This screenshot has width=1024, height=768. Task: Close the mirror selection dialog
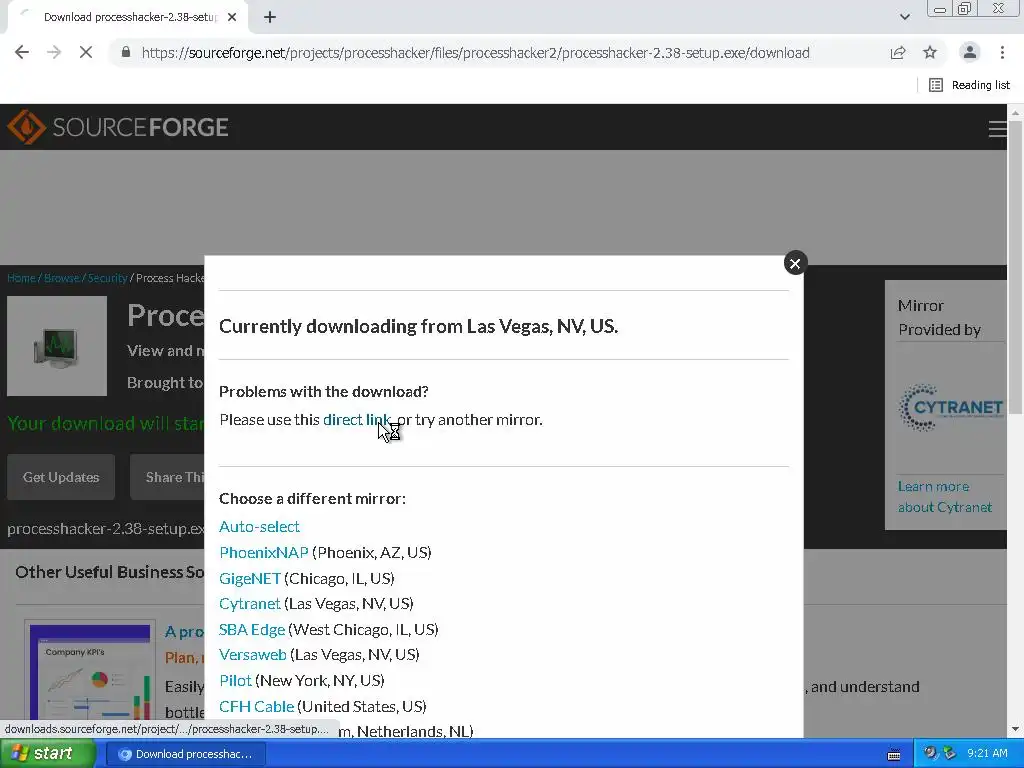click(795, 263)
